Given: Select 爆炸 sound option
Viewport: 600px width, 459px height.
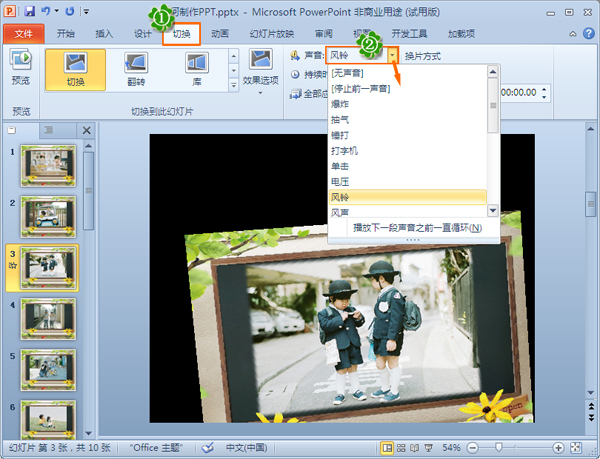Looking at the screenshot, I should 408,104.
